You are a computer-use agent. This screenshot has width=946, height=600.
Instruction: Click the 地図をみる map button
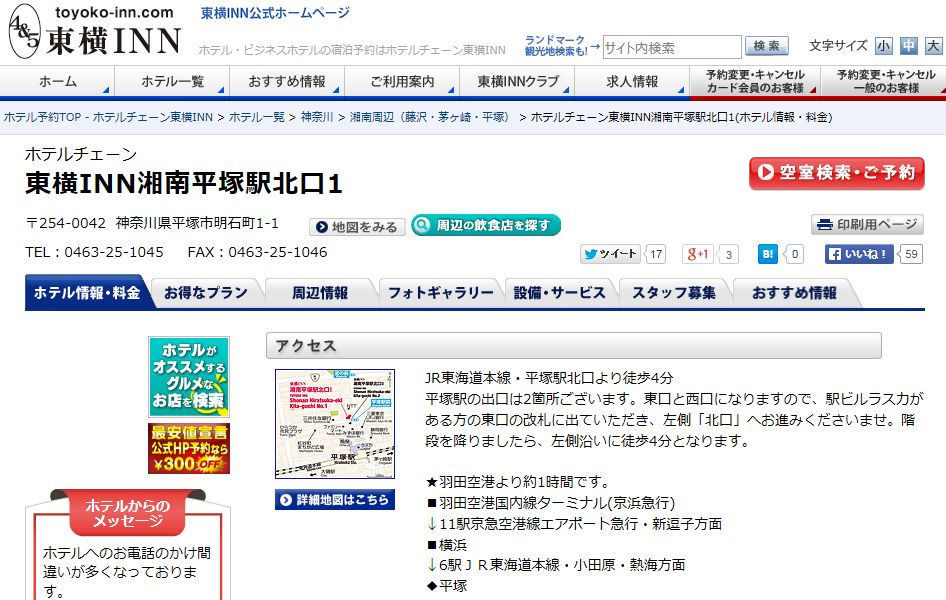(357, 227)
